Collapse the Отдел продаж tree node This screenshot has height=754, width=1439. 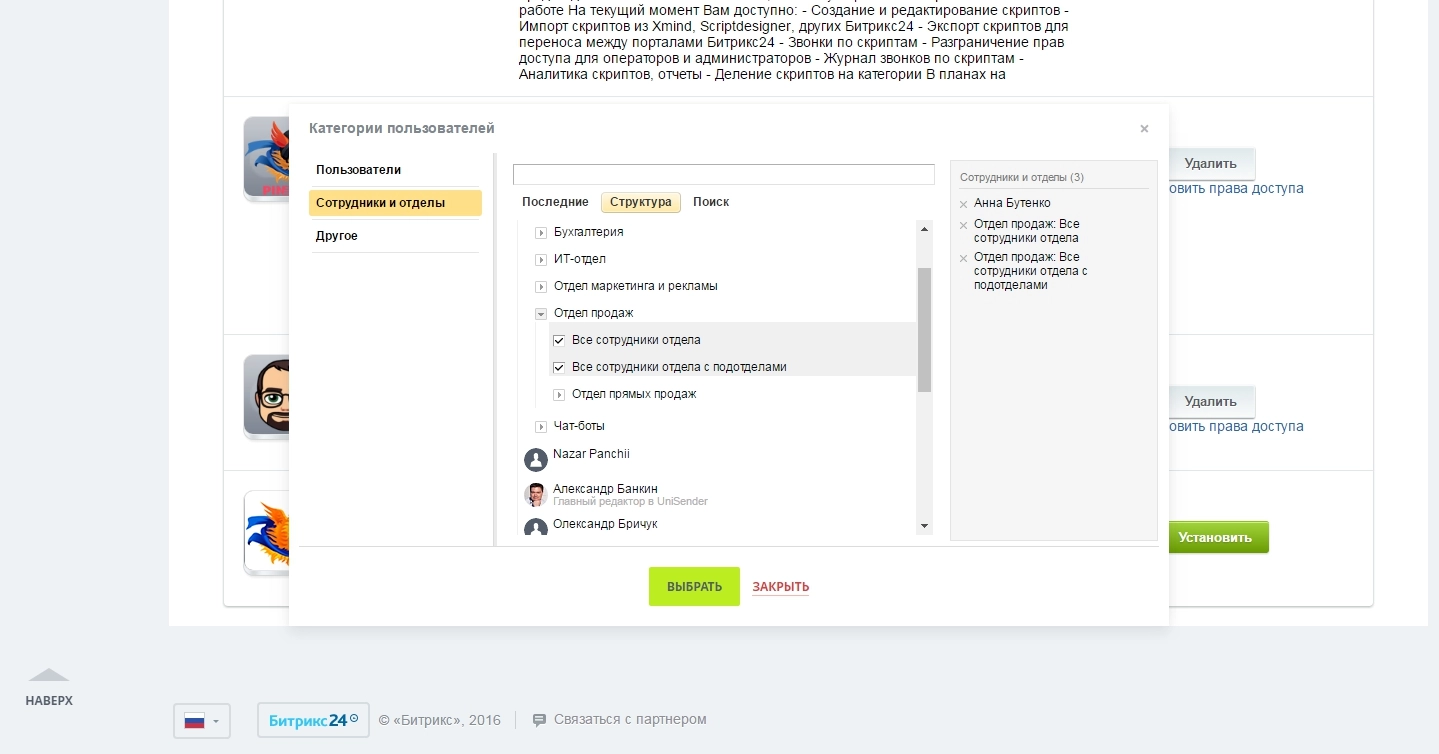click(x=541, y=314)
